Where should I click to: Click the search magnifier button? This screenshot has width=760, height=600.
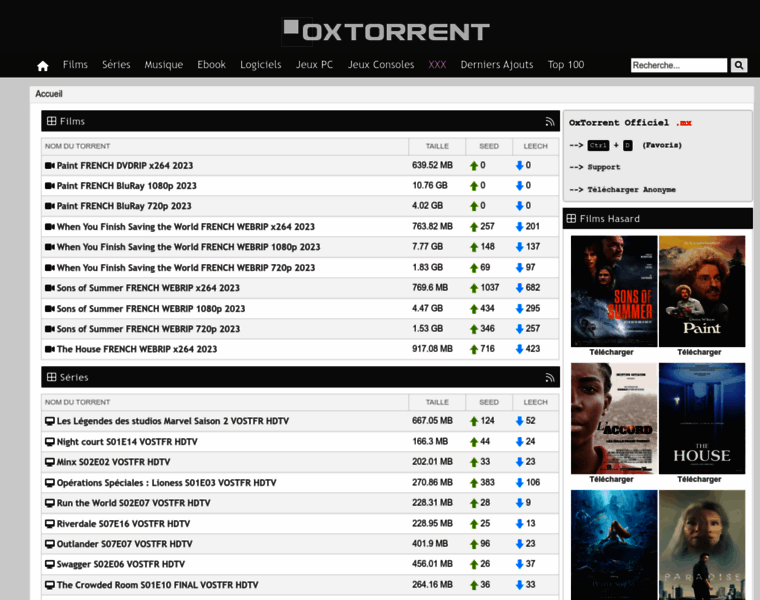coord(739,65)
